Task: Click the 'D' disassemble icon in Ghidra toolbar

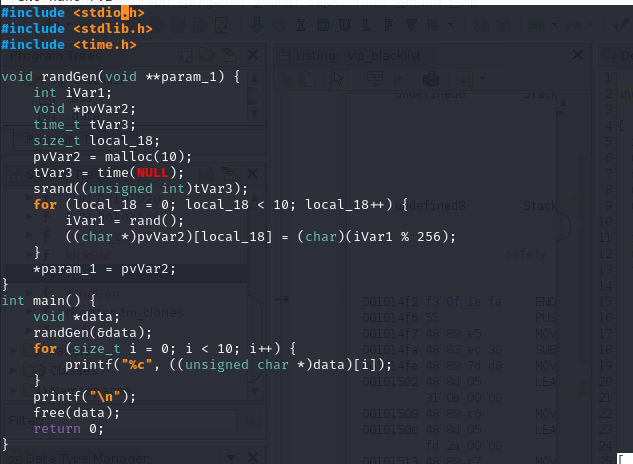Action: 323,25
